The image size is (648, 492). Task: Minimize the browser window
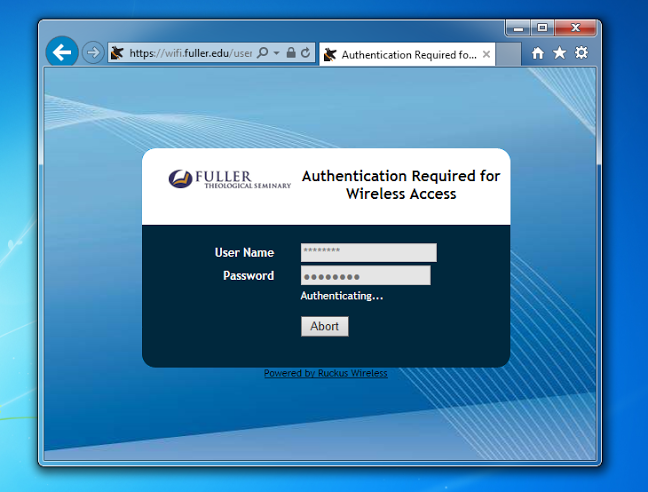pos(518,28)
